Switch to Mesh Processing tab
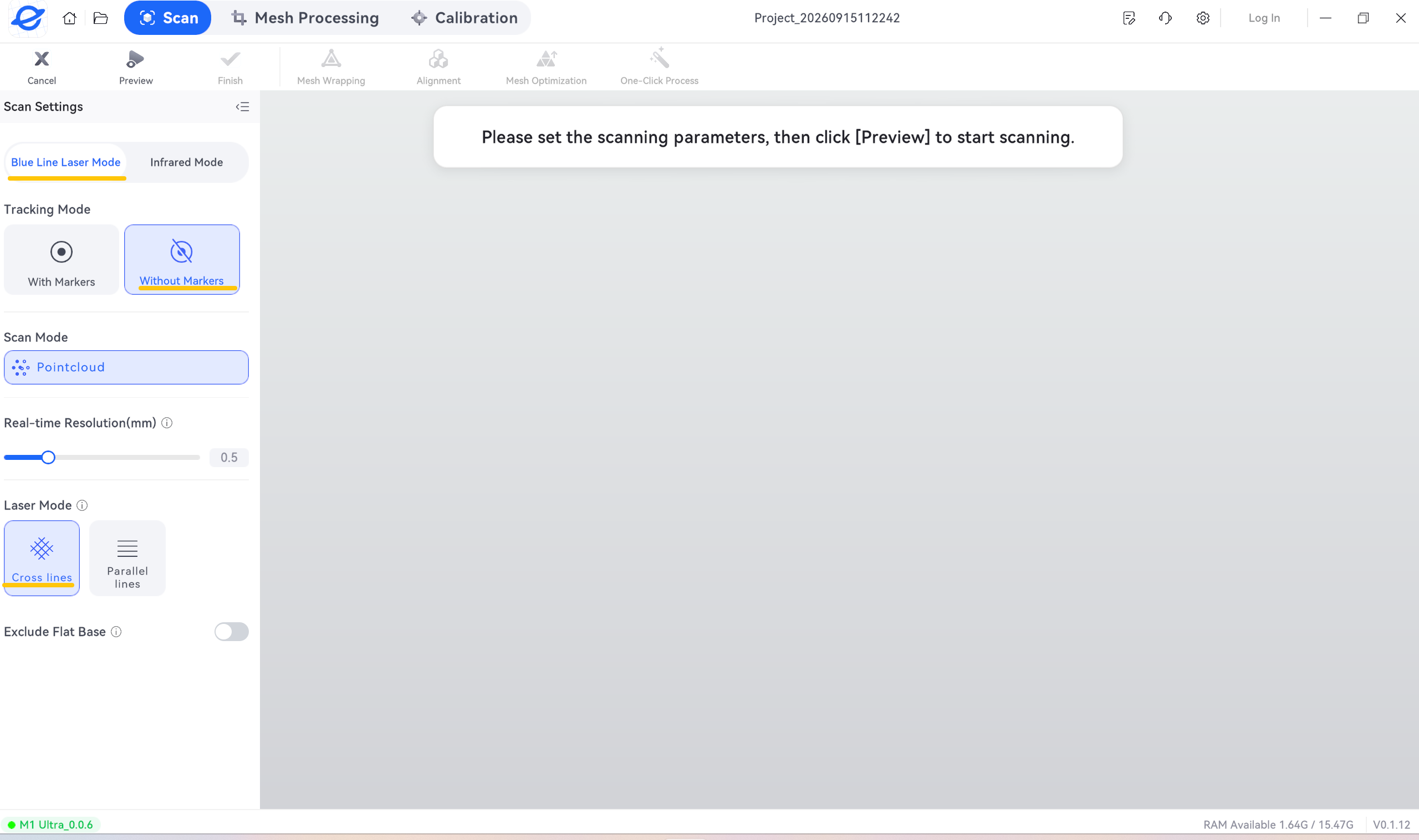1419x840 pixels. click(x=305, y=18)
